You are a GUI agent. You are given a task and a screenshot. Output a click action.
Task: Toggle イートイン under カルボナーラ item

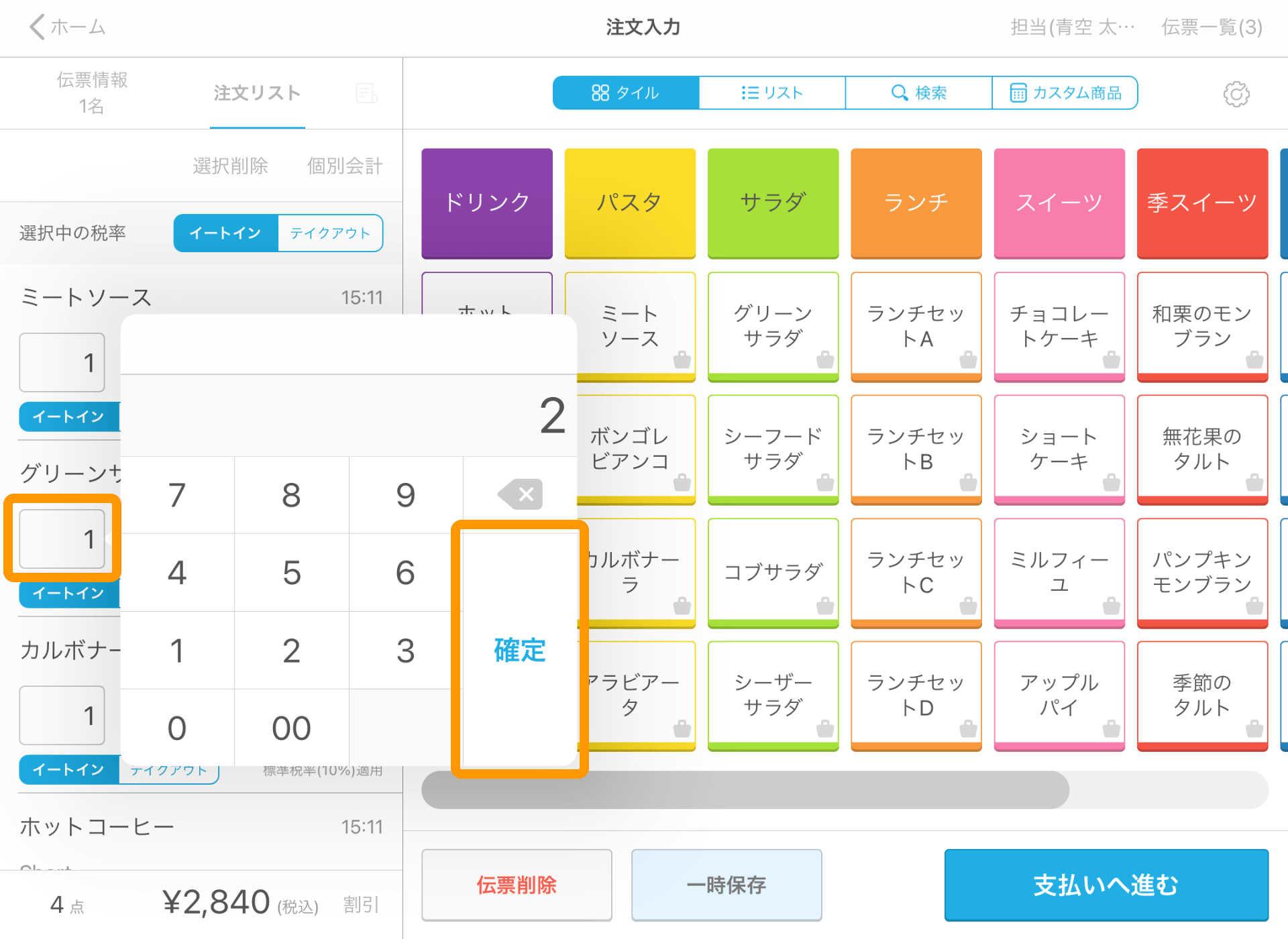click(x=69, y=769)
